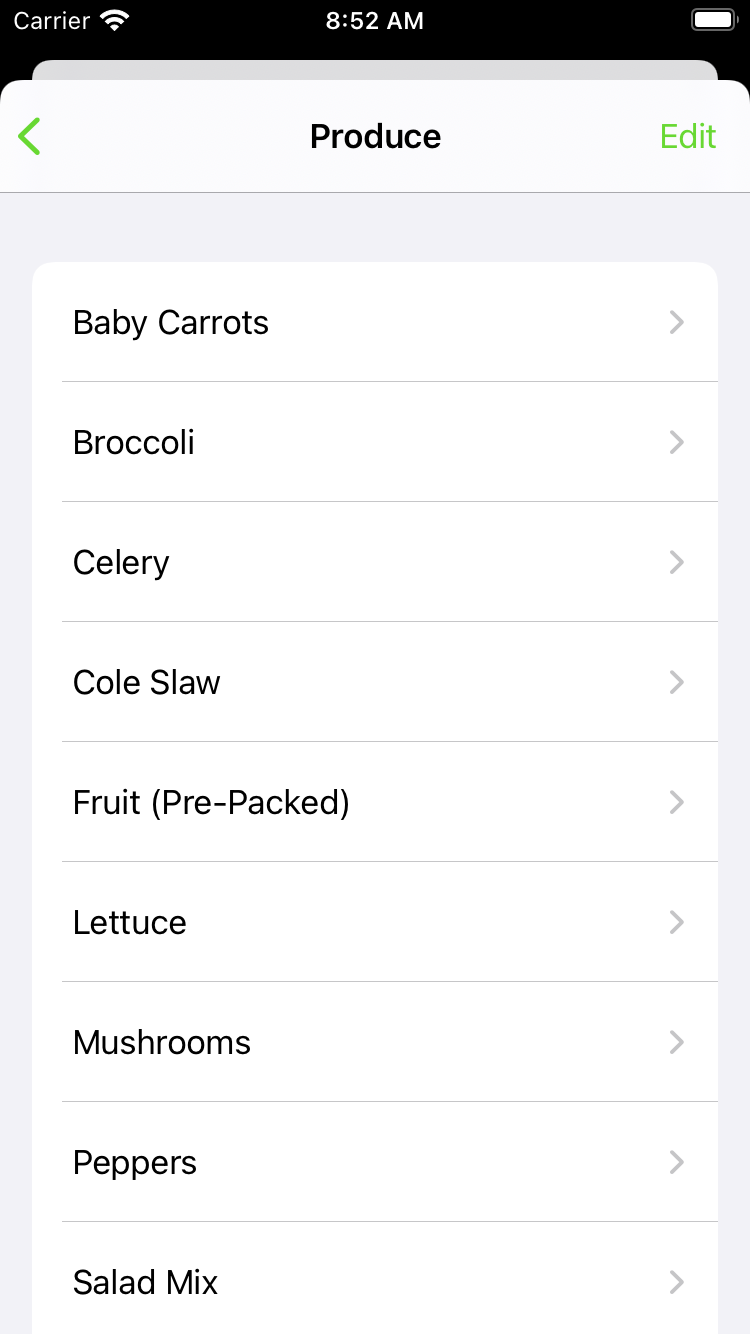
Task: Tap the Edit button
Action: coord(688,136)
